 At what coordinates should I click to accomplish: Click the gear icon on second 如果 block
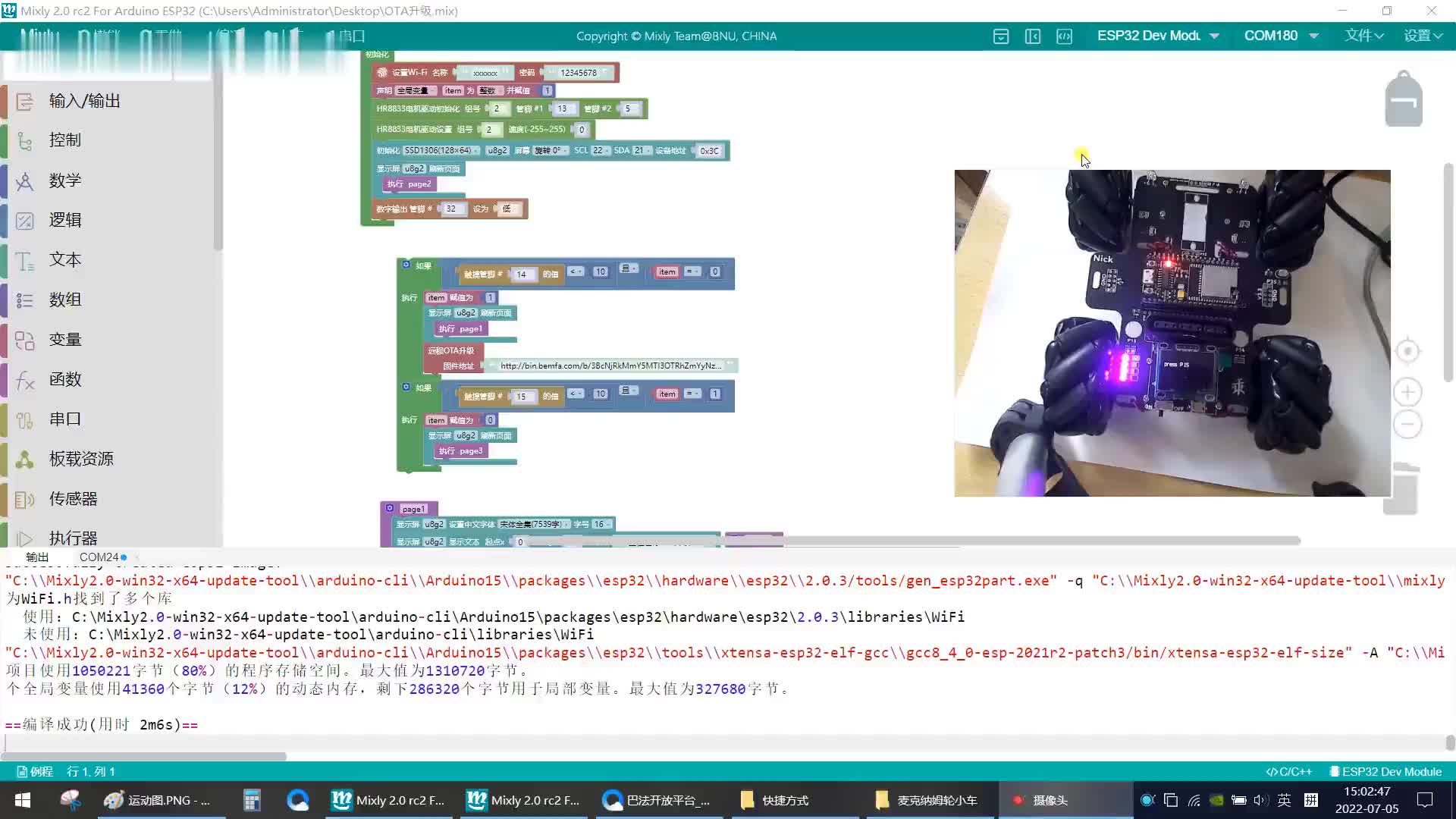point(406,387)
